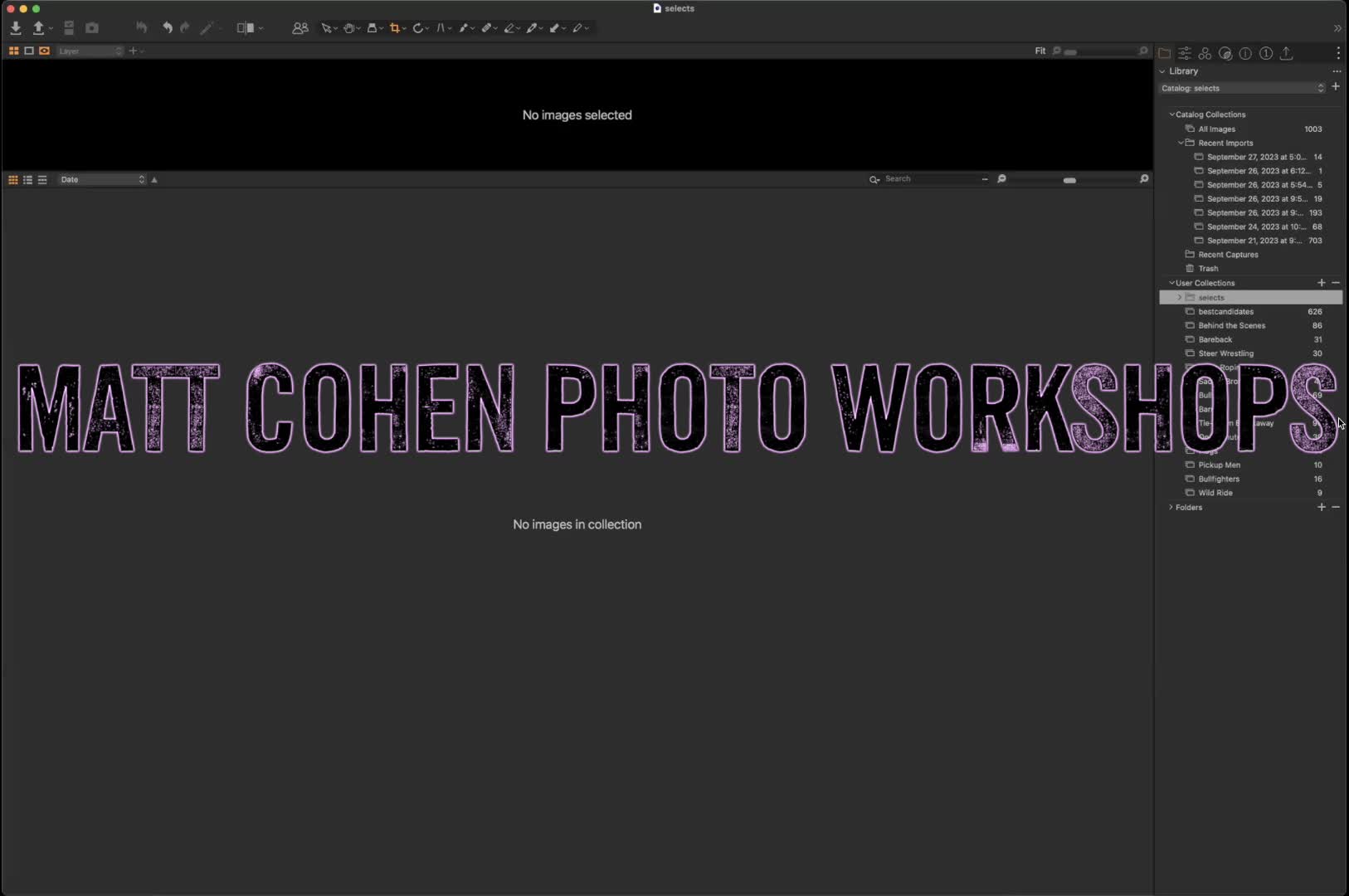Select the Crop tool
Viewport: 1349px width, 896px height.
(395, 28)
